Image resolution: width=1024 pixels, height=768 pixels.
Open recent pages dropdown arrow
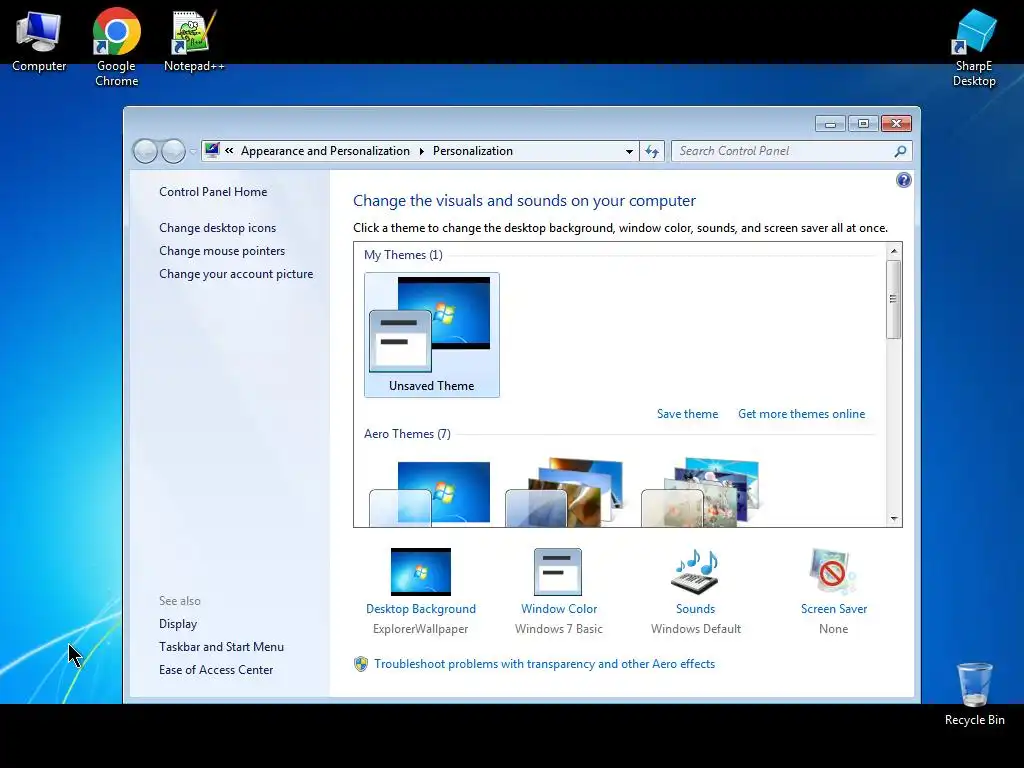(193, 152)
